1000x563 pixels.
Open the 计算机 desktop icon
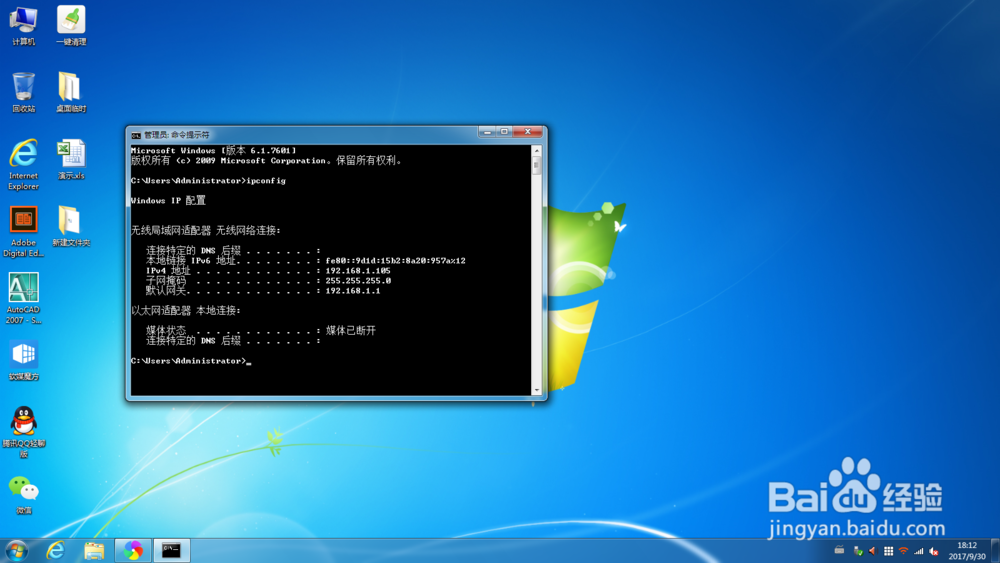pos(24,26)
